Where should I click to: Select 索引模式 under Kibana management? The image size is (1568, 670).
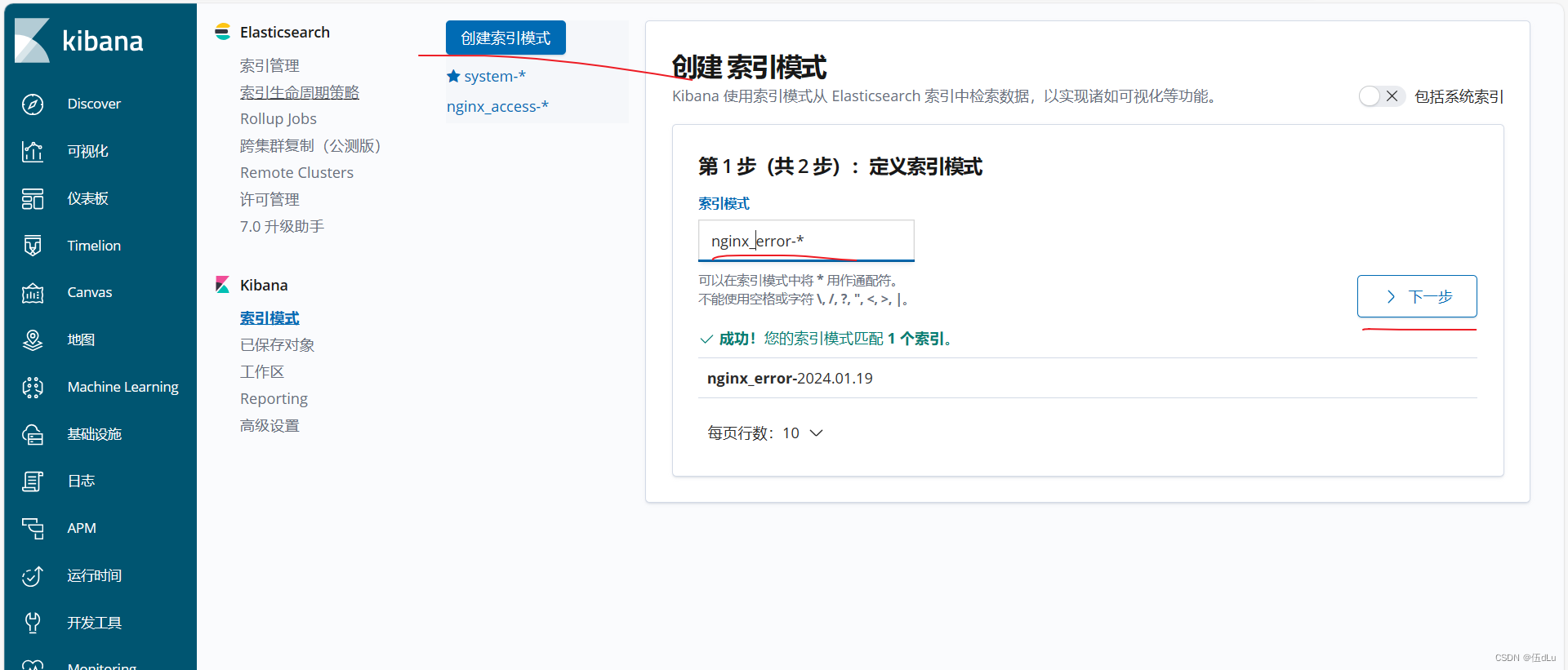point(269,317)
